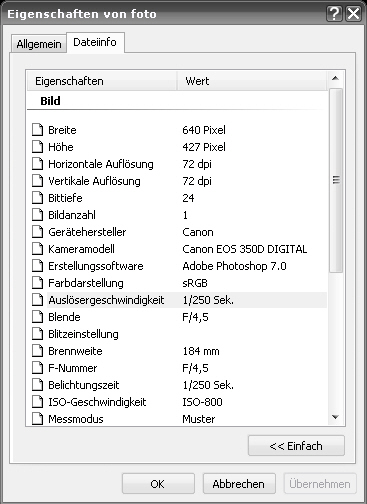Screen dimensions: 367x504
Task: Click the Eigenschaften column header
Action: coord(101,81)
